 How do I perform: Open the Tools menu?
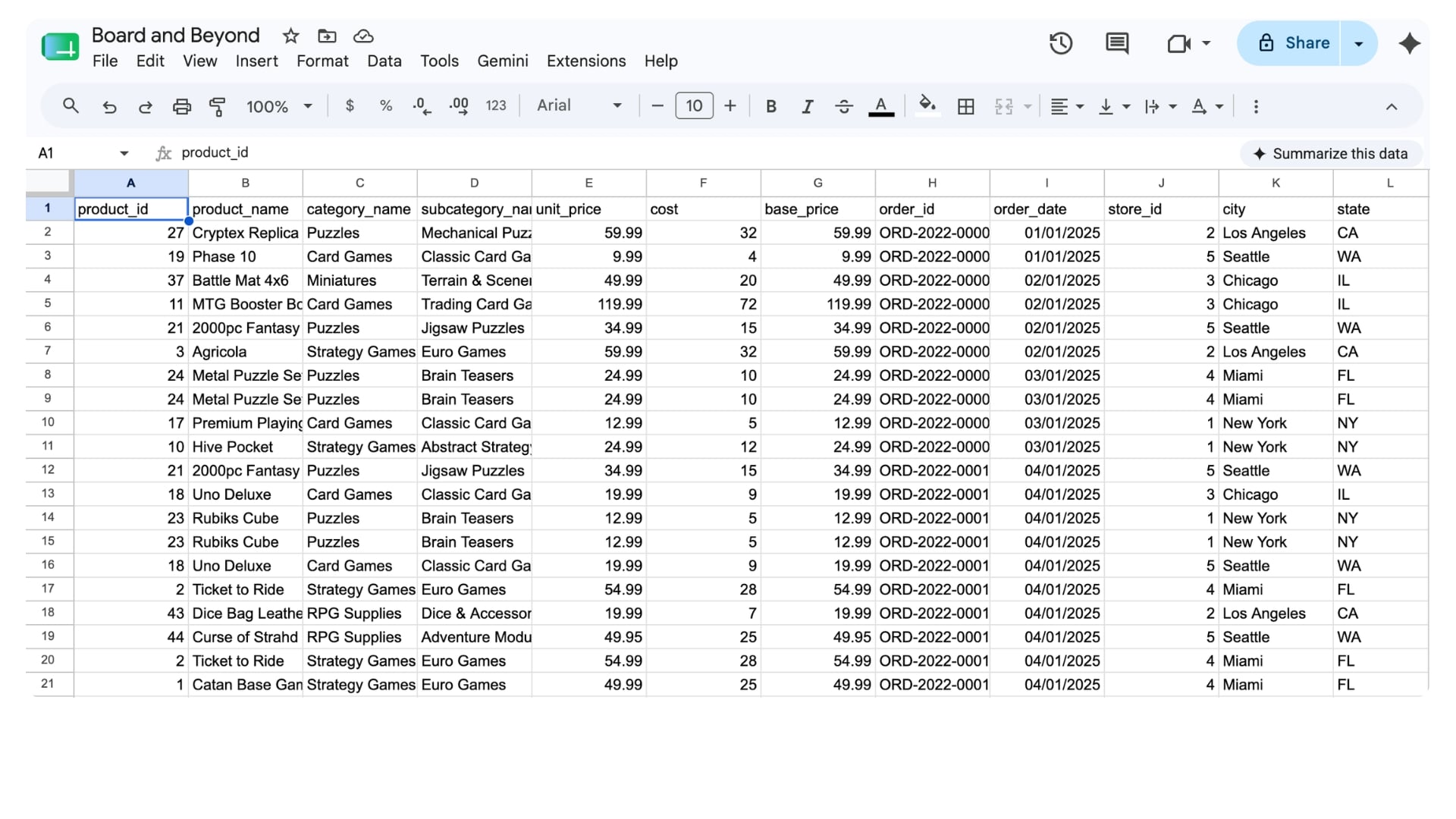[440, 61]
